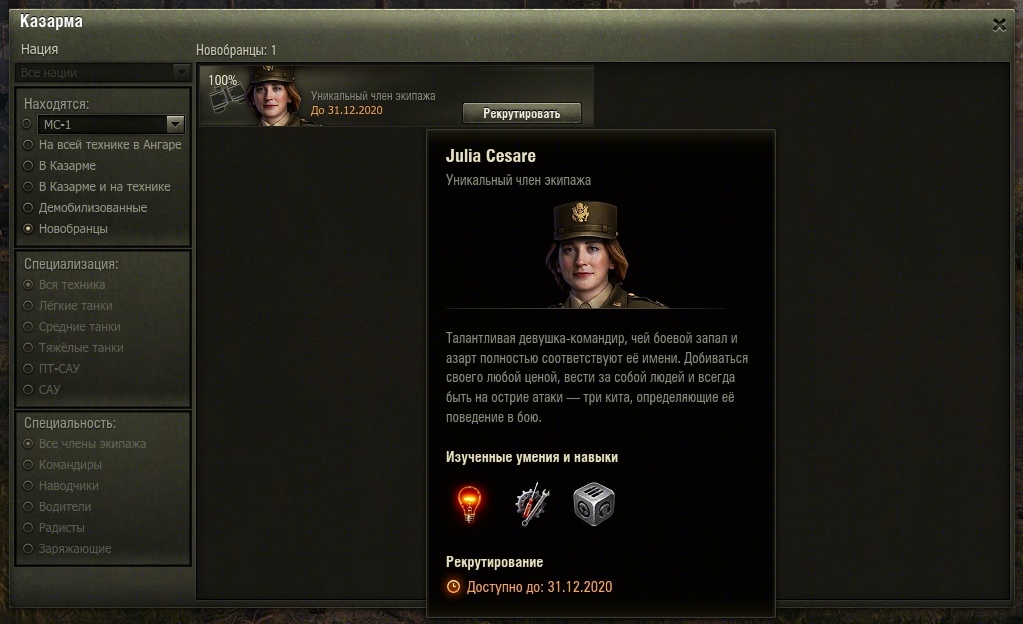Select the 'Демобилизованные' radio option
The image size is (1023, 624).
pyautogui.click(x=85, y=208)
